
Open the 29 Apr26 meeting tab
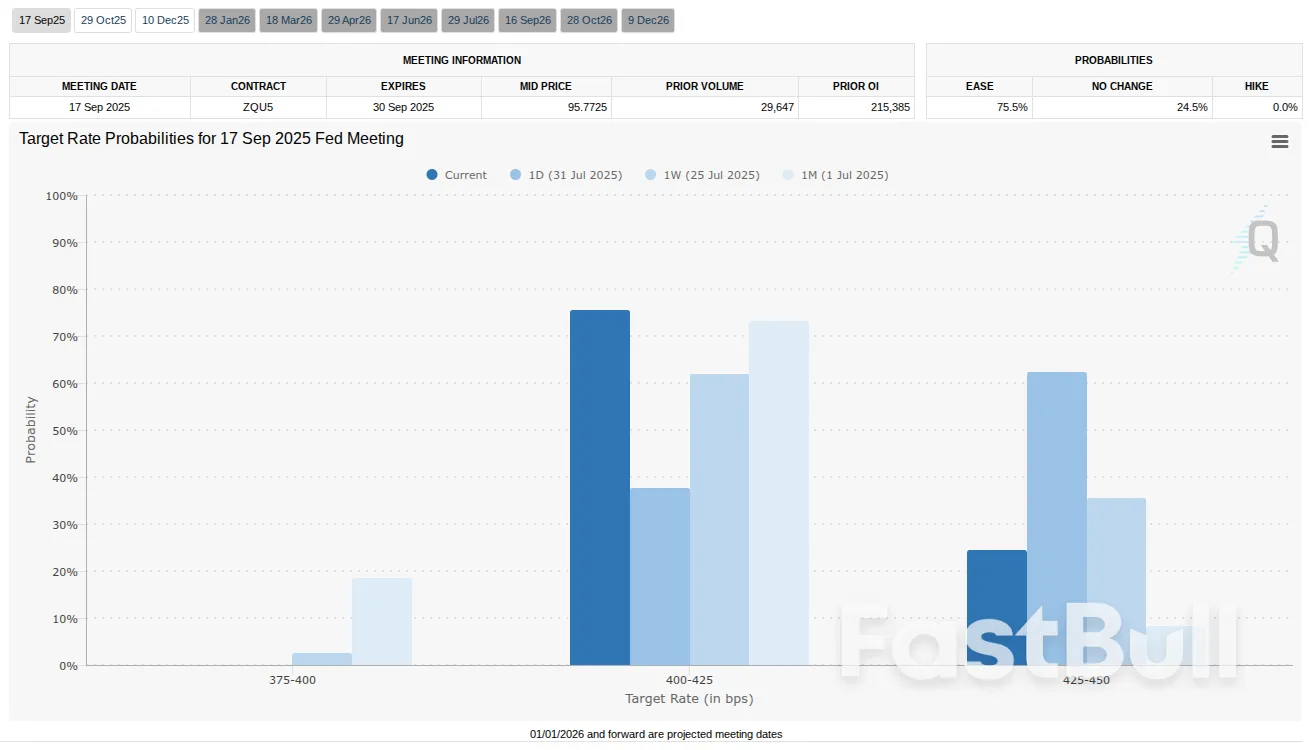coord(349,20)
